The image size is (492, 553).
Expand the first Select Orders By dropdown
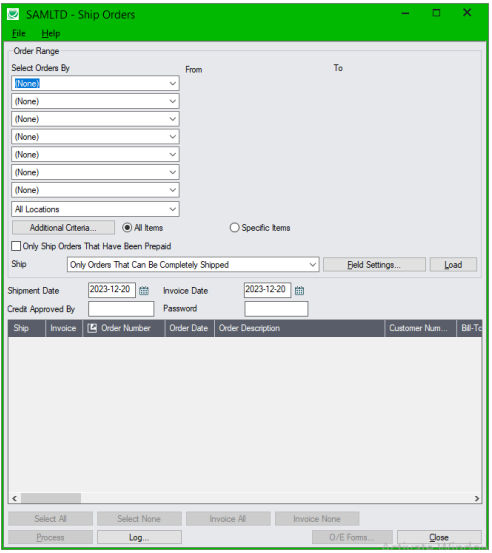172,84
